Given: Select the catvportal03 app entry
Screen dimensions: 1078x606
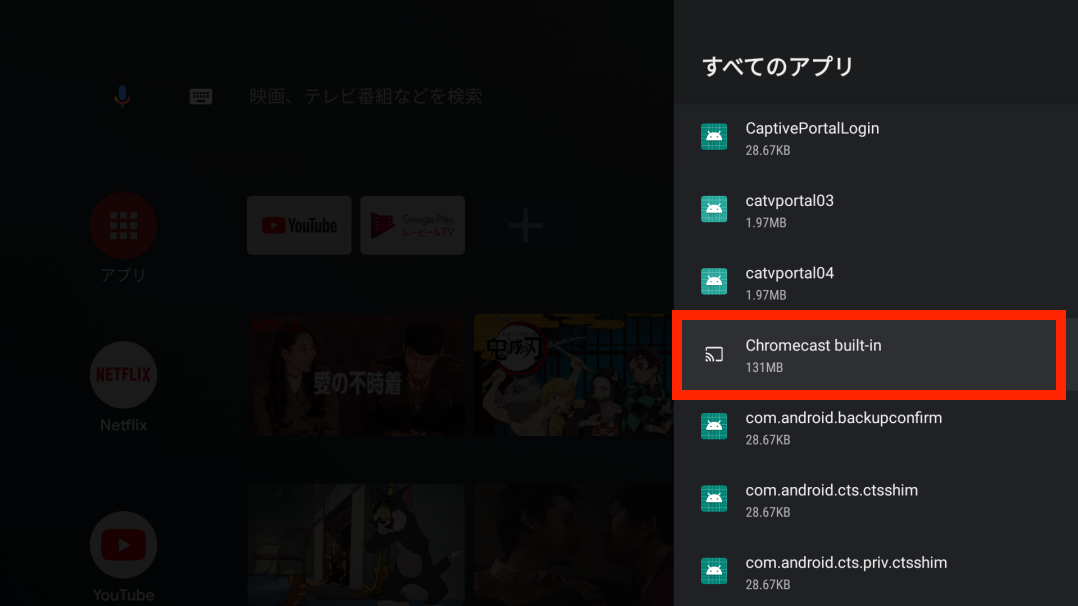Looking at the screenshot, I should tap(876, 210).
